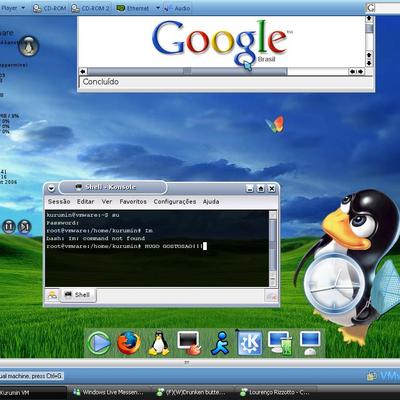Open the Player dropdown menu in VMware

click(13, 7)
